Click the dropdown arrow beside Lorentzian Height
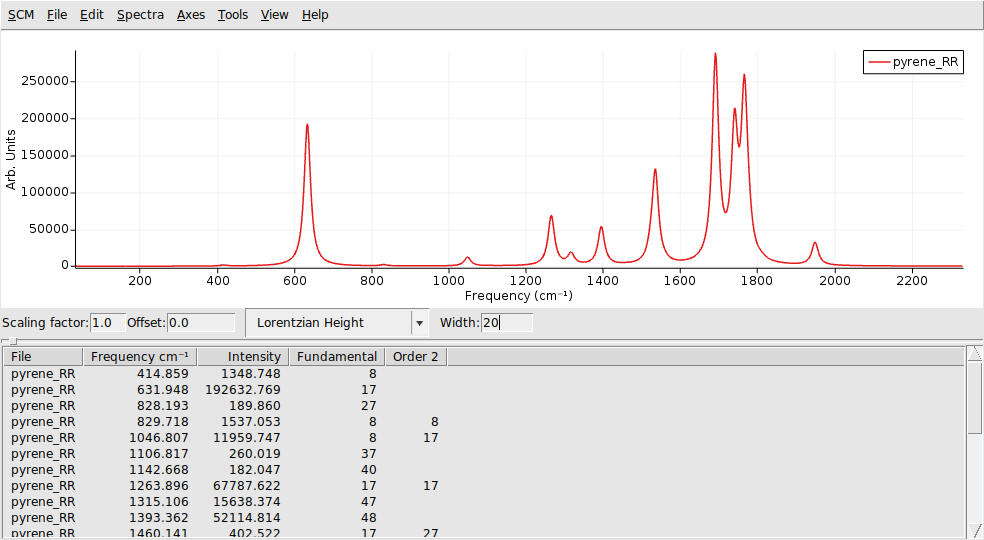The image size is (984, 540). point(419,323)
